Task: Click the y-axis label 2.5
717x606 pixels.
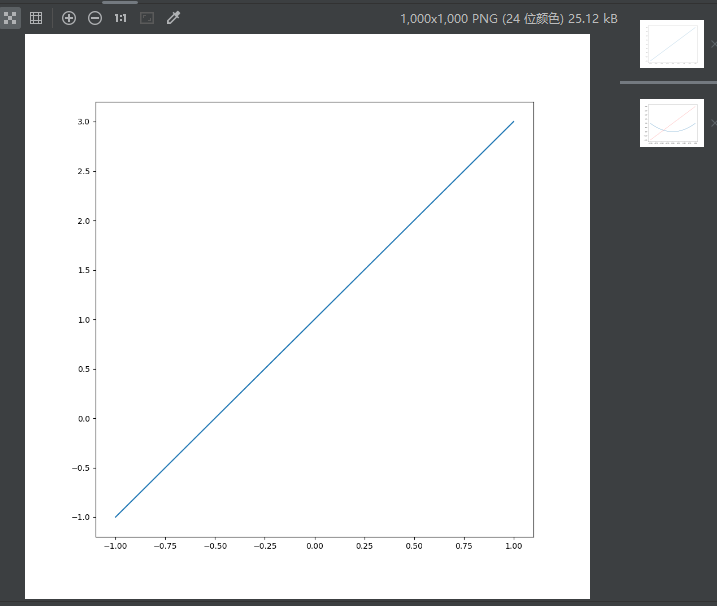Action: pos(84,171)
